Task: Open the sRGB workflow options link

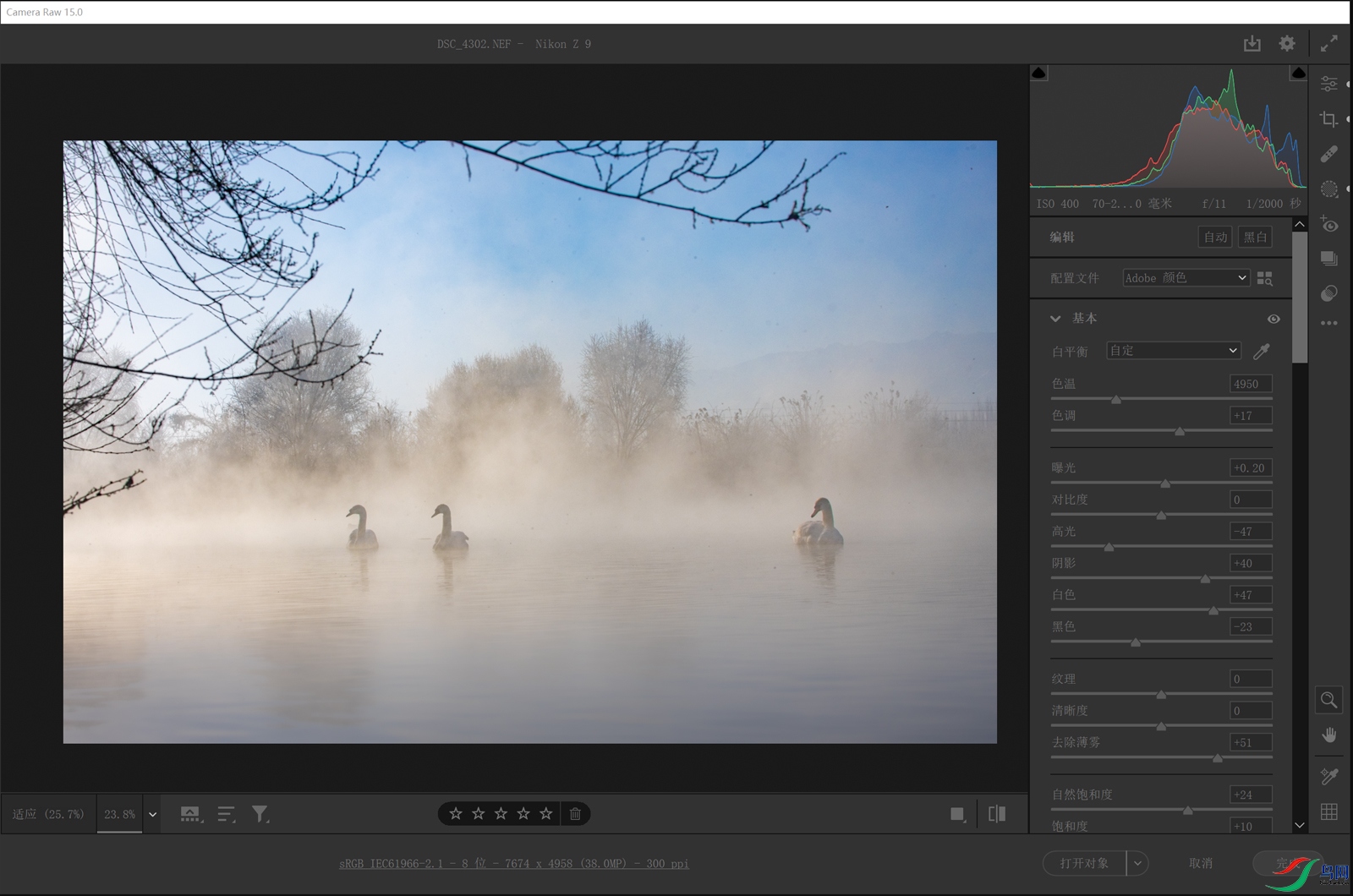Action: point(513,863)
